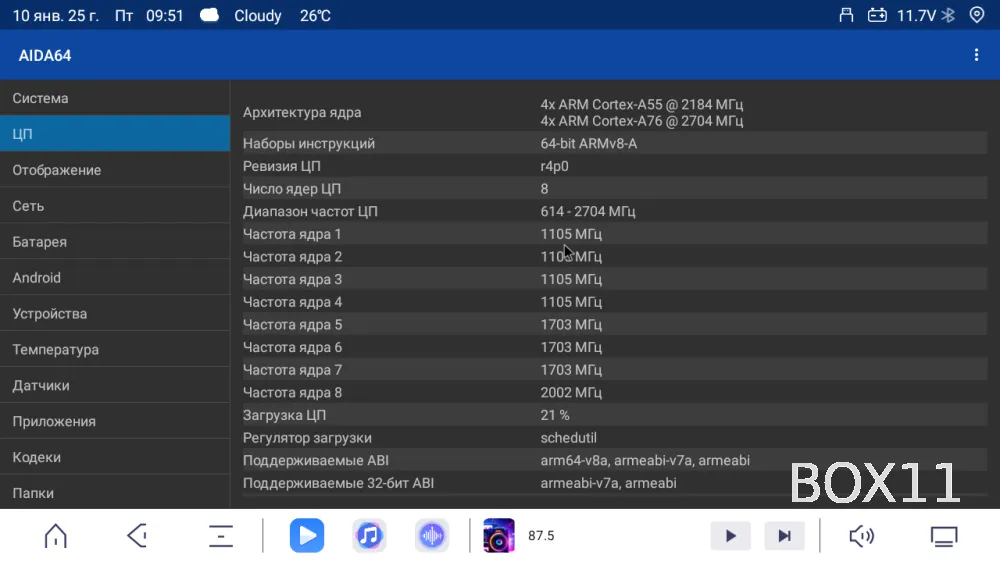Open the Android section
This screenshot has width=1000, height=562.
coord(115,277)
